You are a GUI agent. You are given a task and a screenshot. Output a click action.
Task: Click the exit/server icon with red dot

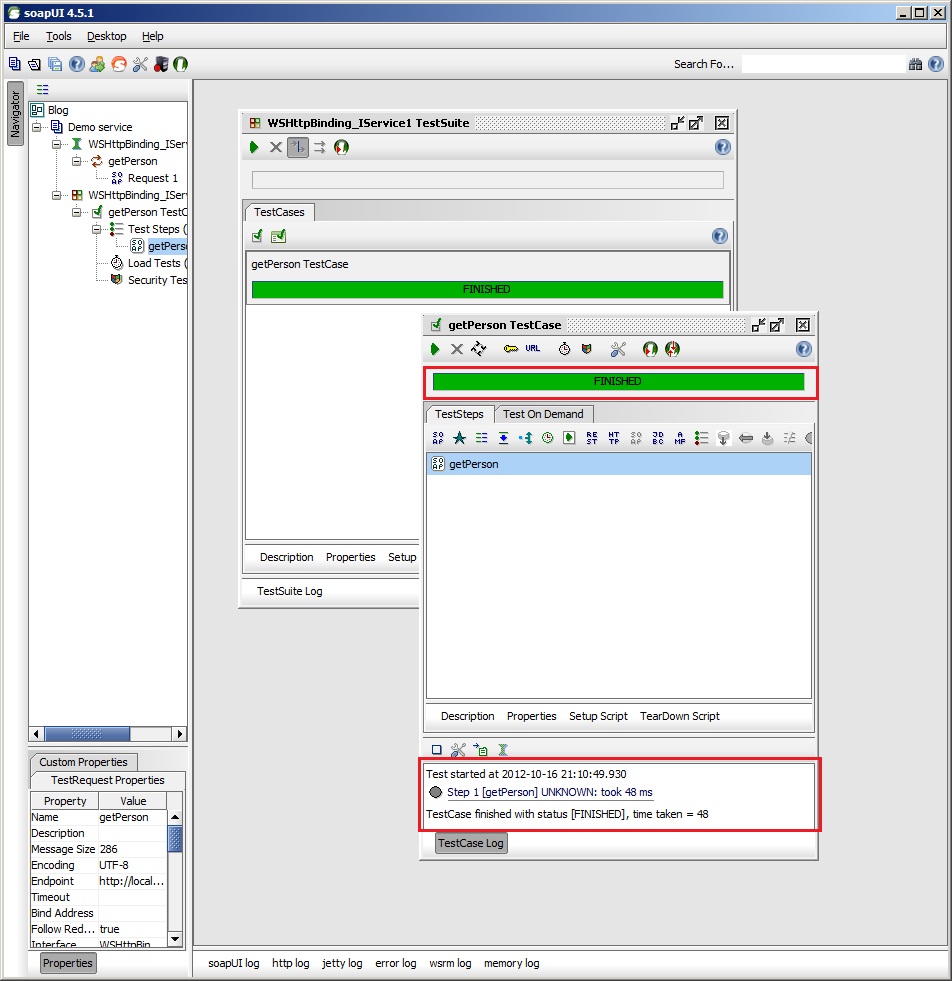click(161, 64)
